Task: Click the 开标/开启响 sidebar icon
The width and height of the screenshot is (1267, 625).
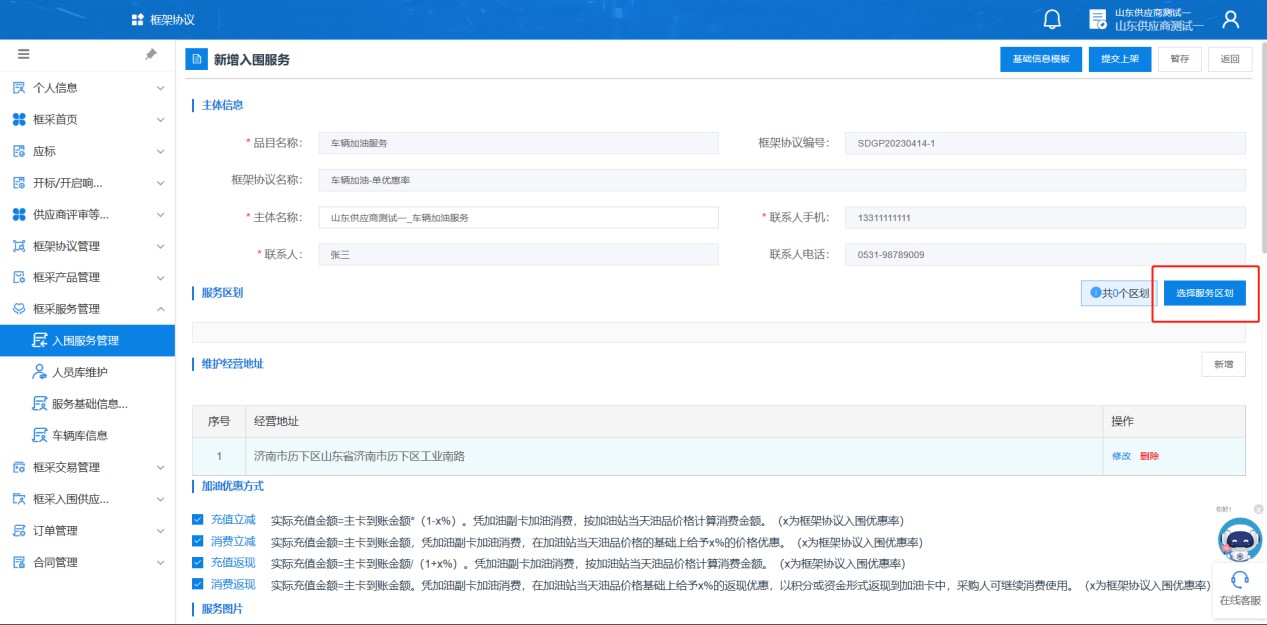Action: (19, 183)
